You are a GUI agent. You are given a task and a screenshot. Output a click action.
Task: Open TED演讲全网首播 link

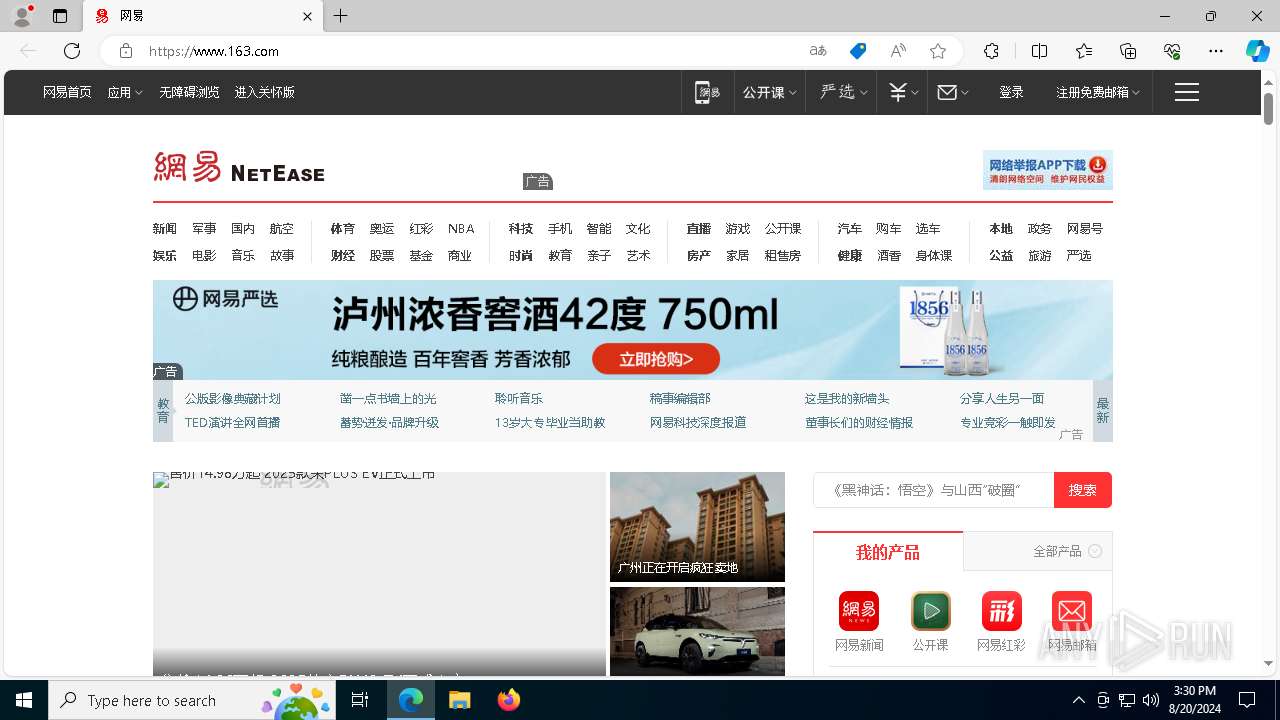tap(232, 422)
